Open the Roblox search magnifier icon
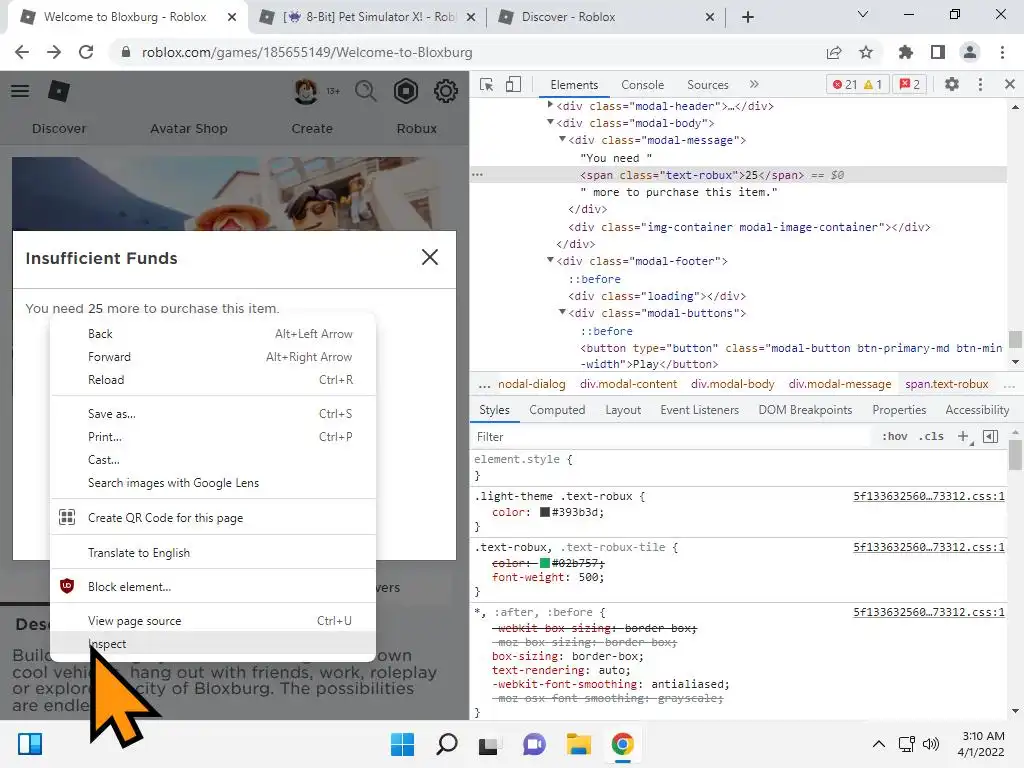The image size is (1024, 768). [366, 91]
